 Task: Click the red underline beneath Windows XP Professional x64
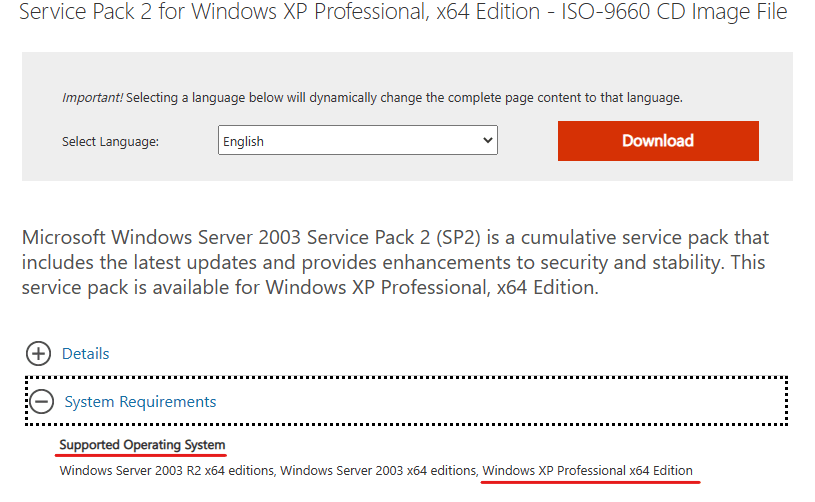tap(590, 482)
